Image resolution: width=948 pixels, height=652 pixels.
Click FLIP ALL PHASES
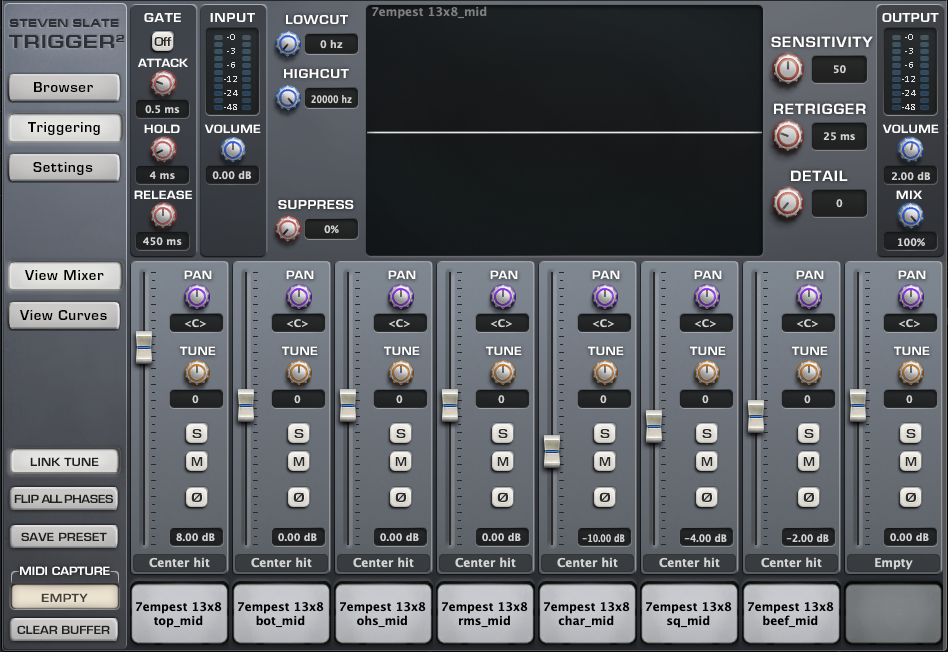click(64, 499)
